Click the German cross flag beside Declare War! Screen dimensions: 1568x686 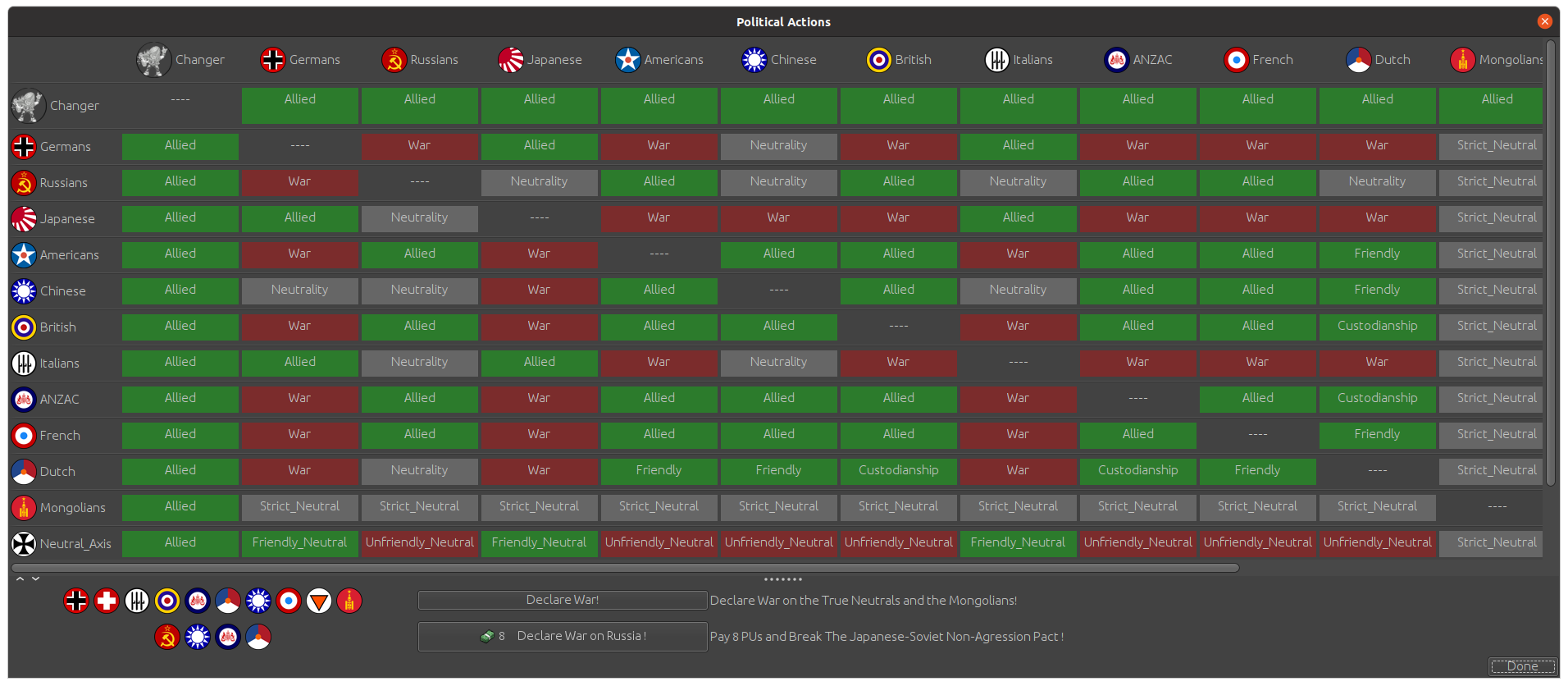pos(76,601)
